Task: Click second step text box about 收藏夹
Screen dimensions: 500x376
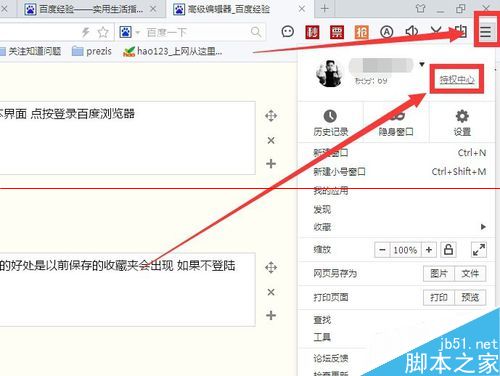Action: click(x=128, y=289)
